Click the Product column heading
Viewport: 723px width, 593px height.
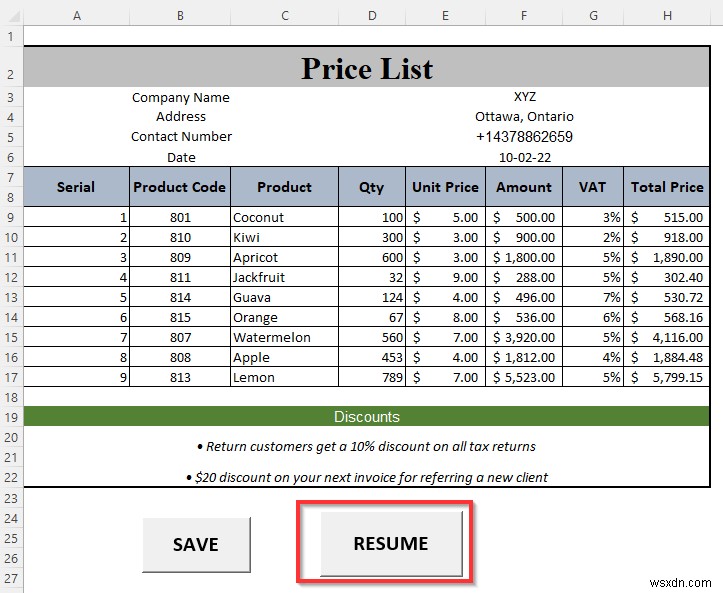[x=284, y=187]
